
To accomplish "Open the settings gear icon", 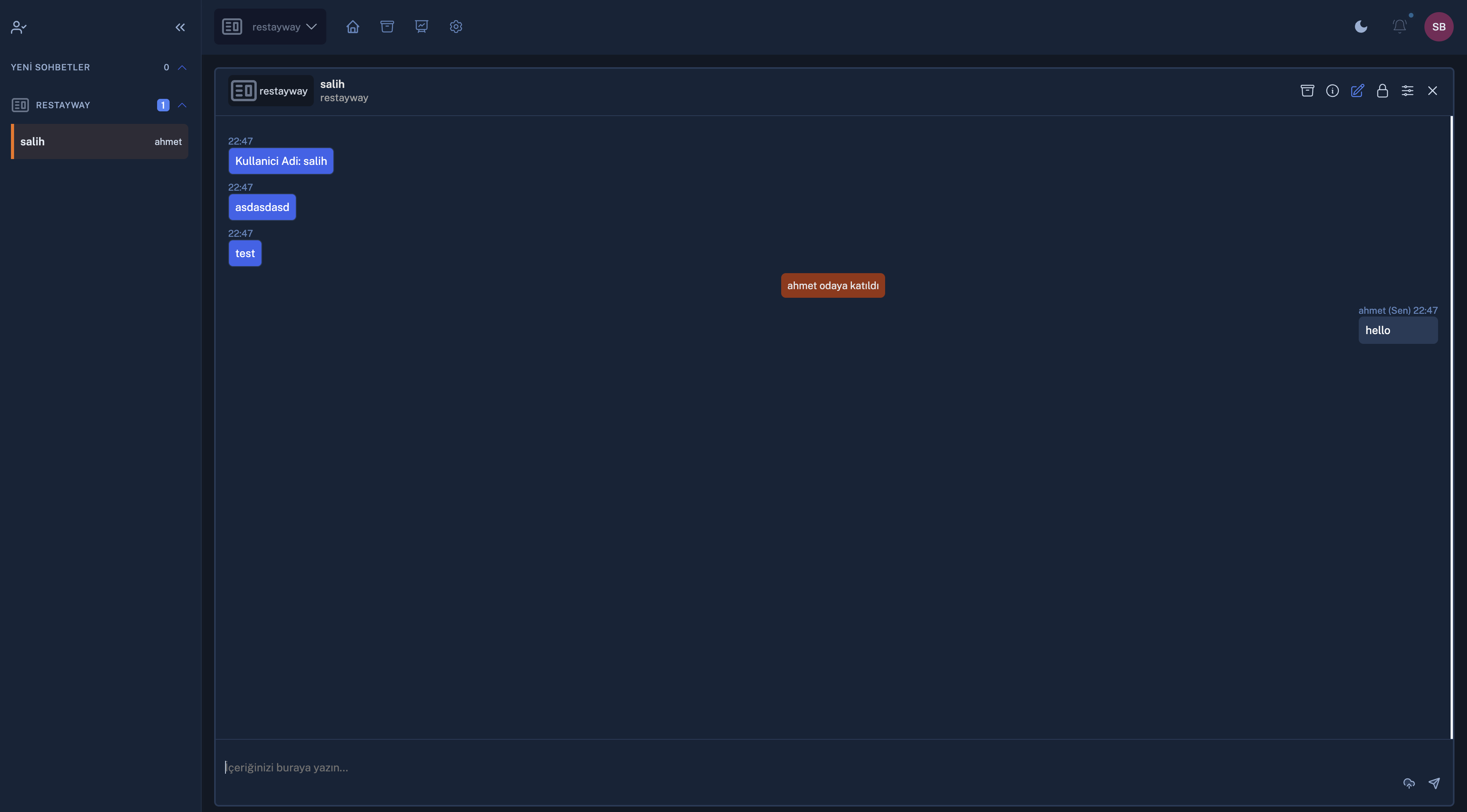I will [x=456, y=27].
